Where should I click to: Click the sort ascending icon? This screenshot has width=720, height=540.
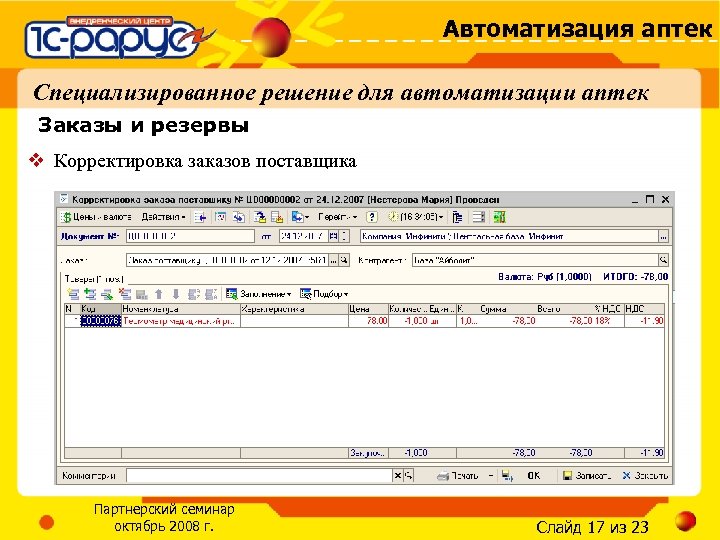point(194,294)
